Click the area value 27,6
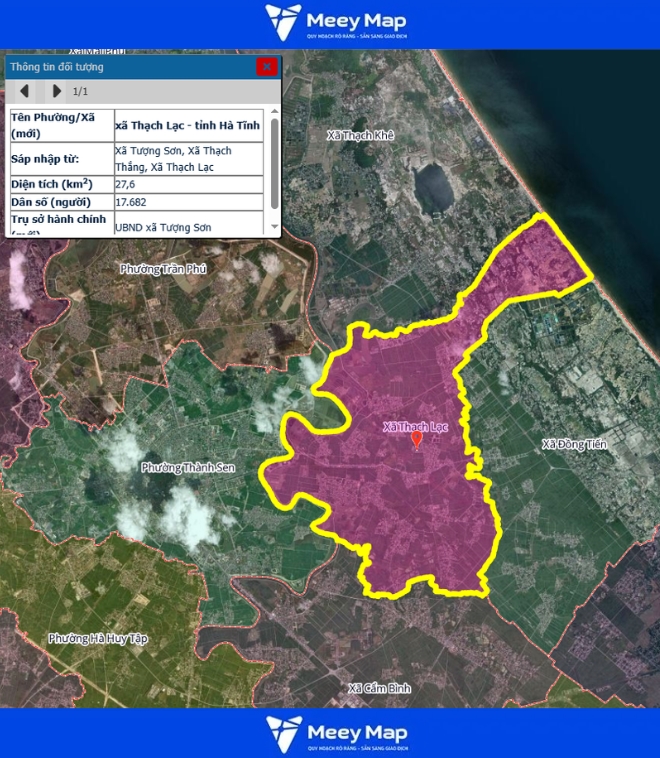This screenshot has width=660, height=758. tap(126, 184)
